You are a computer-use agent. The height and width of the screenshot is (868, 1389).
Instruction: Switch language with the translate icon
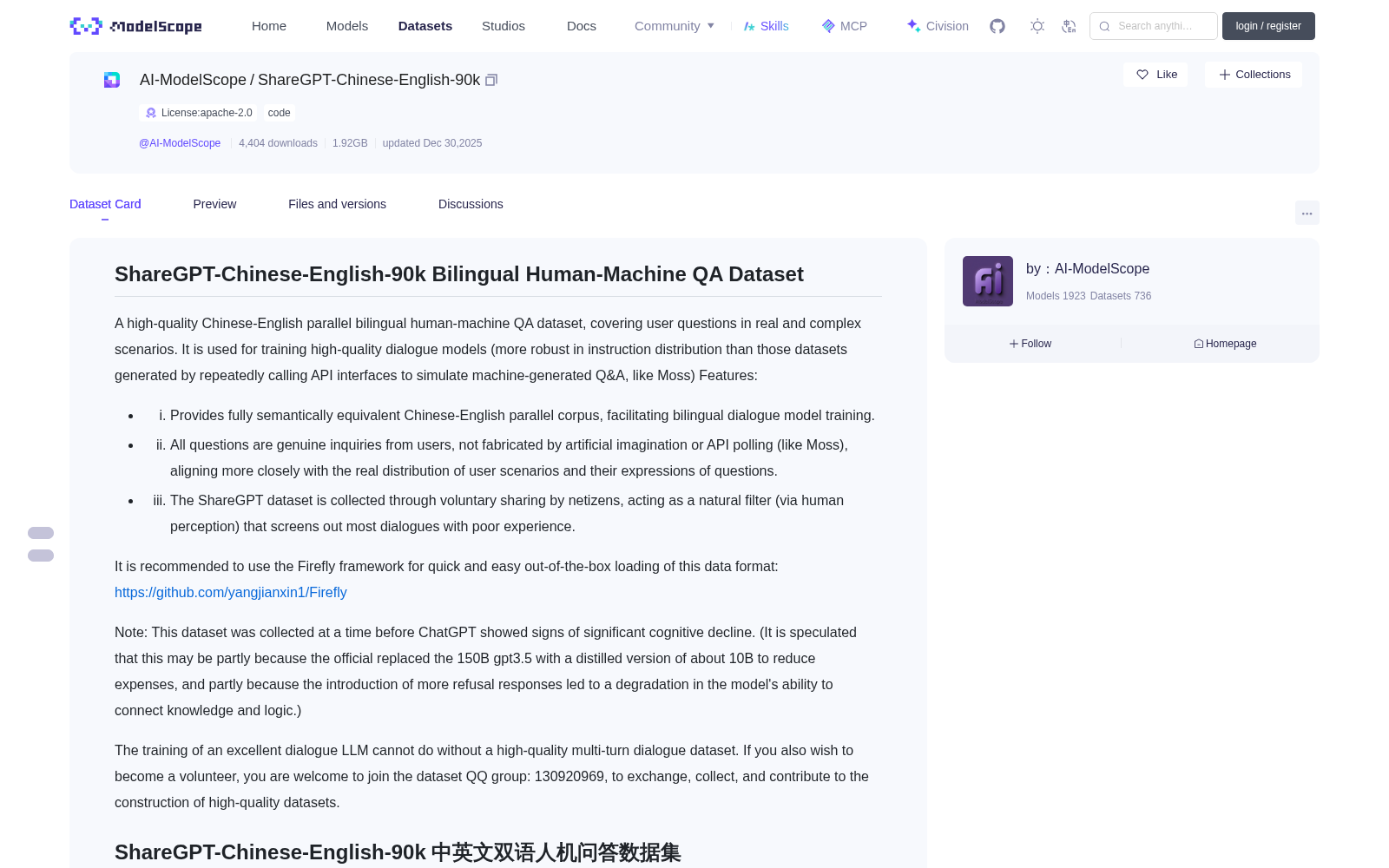point(1070,26)
